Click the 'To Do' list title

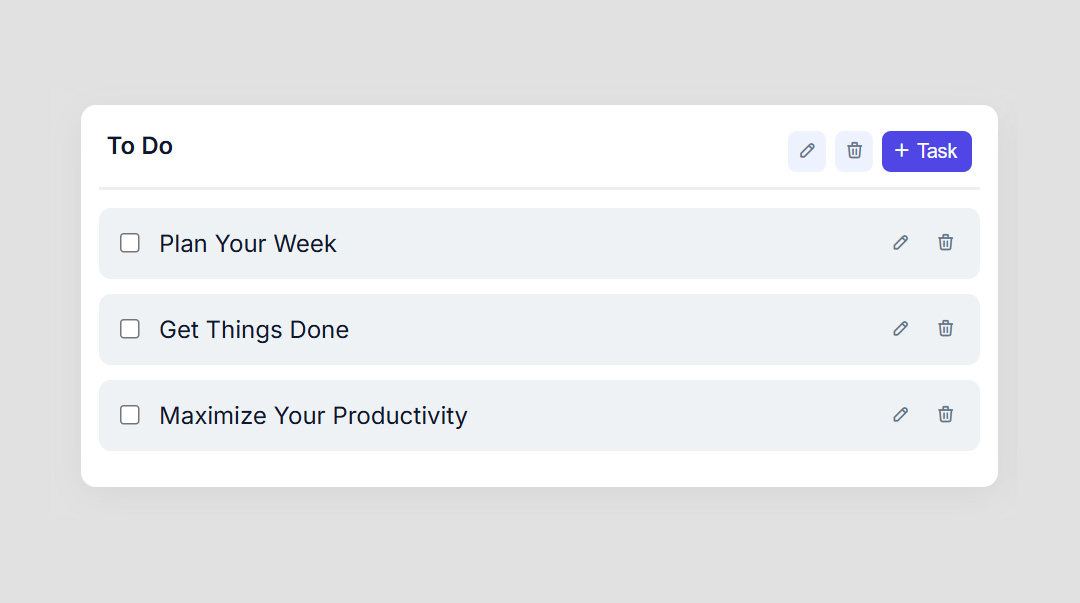[139, 146]
